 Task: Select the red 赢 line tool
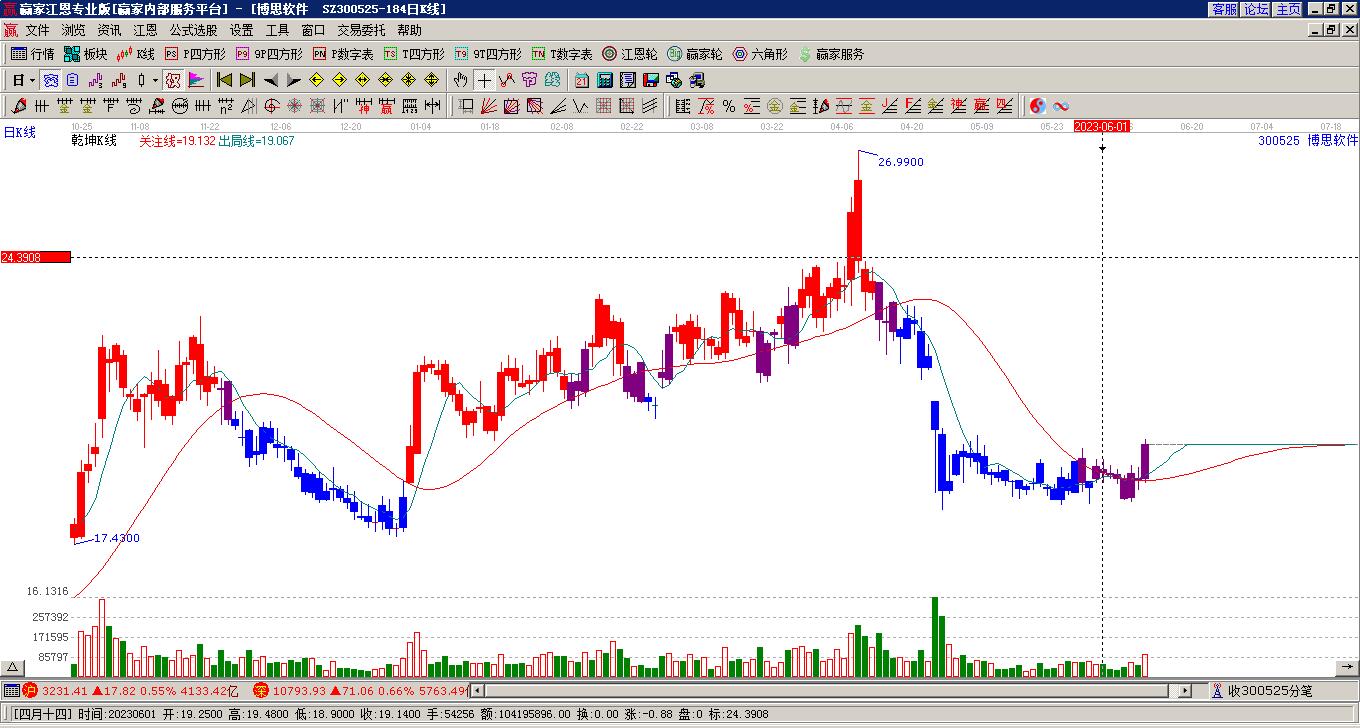(386, 106)
